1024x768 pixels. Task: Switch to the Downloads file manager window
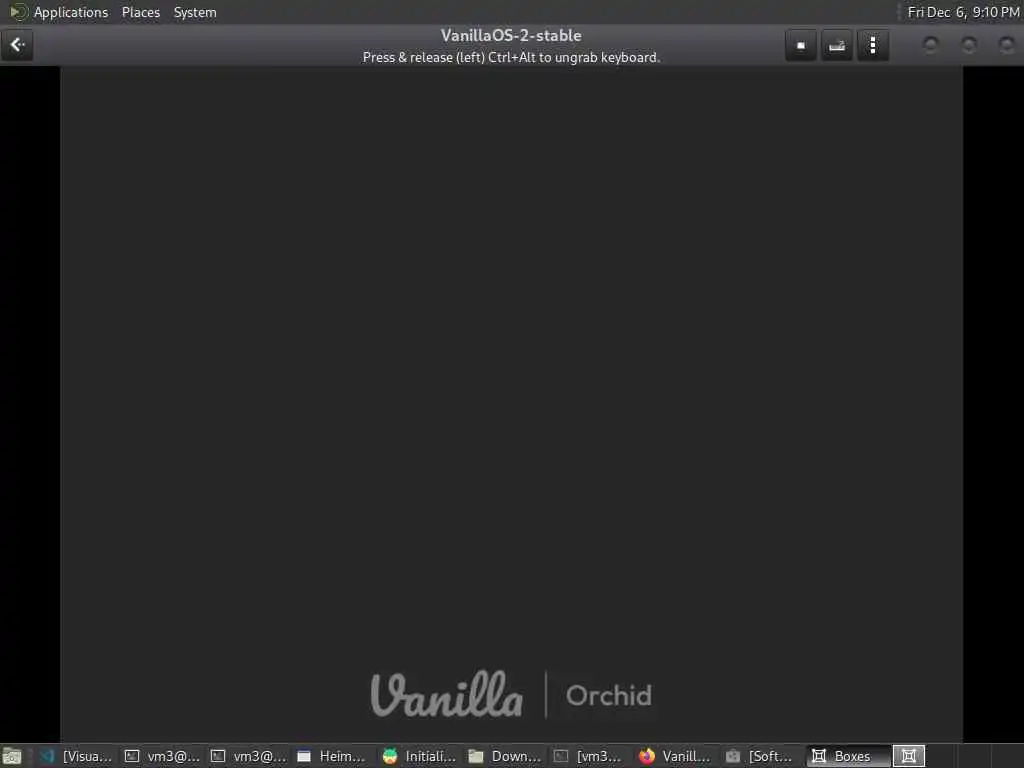click(x=505, y=756)
